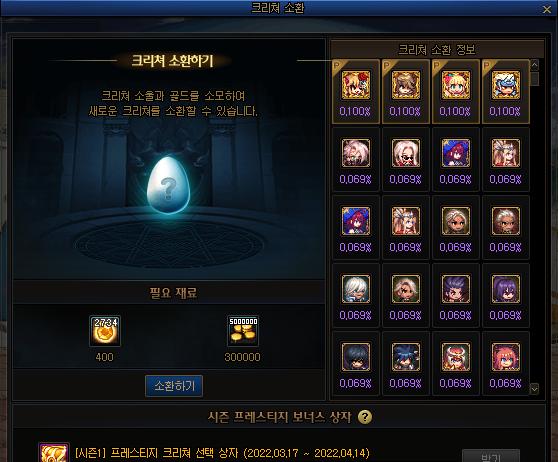Select the pink-haired creature in last row
The width and height of the screenshot is (558, 462).
(x=506, y=357)
